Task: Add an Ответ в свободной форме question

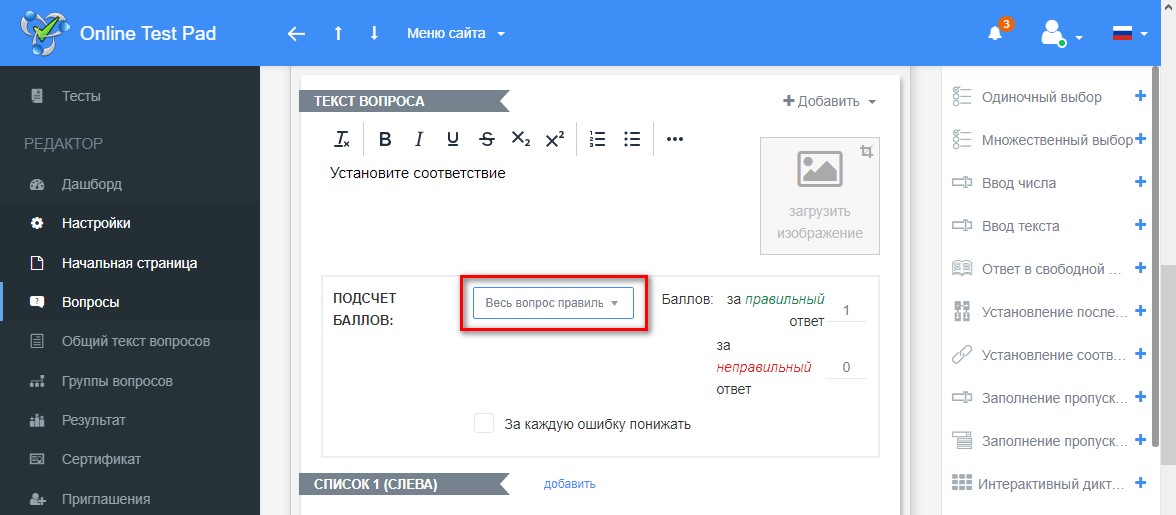Action: [1141, 268]
